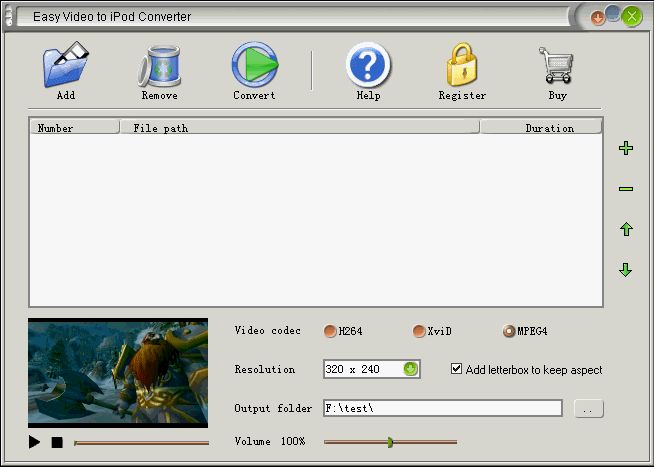Move item down with green down arrow

[626, 270]
